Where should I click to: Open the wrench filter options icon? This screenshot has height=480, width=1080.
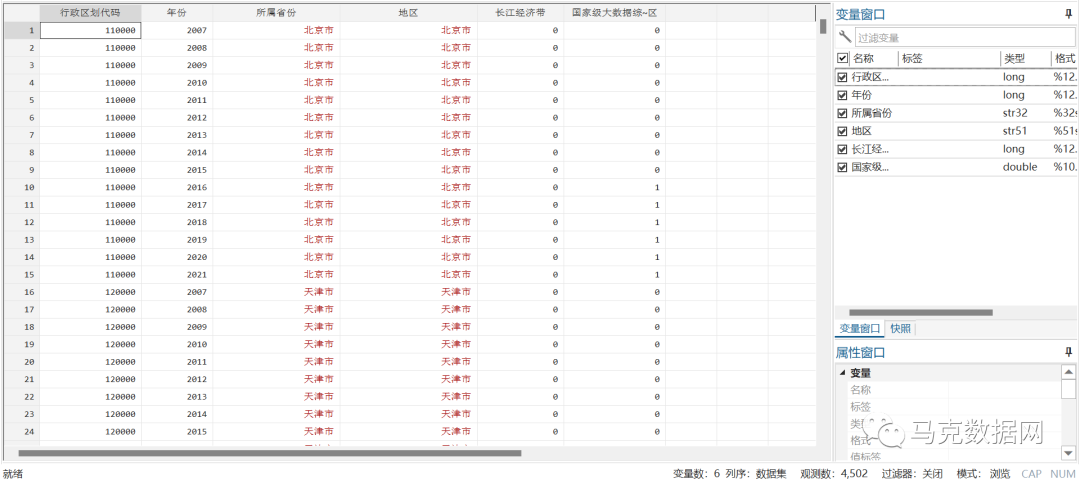(x=844, y=37)
